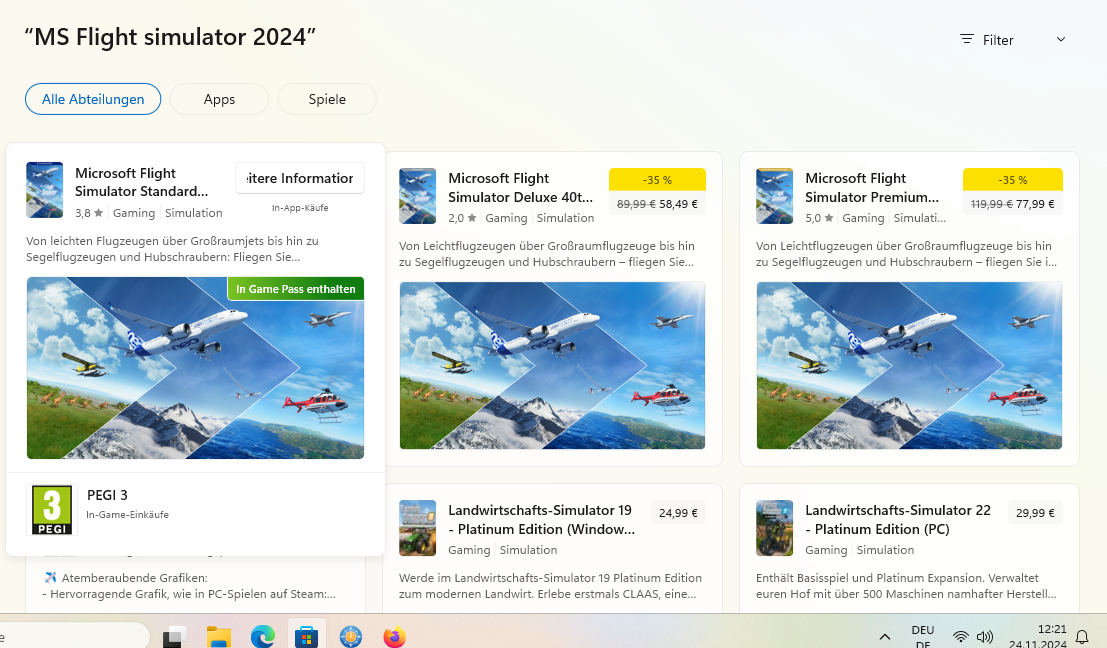1107x648 pixels.
Task: Switch to the Spiele category pill
Action: pyautogui.click(x=327, y=99)
